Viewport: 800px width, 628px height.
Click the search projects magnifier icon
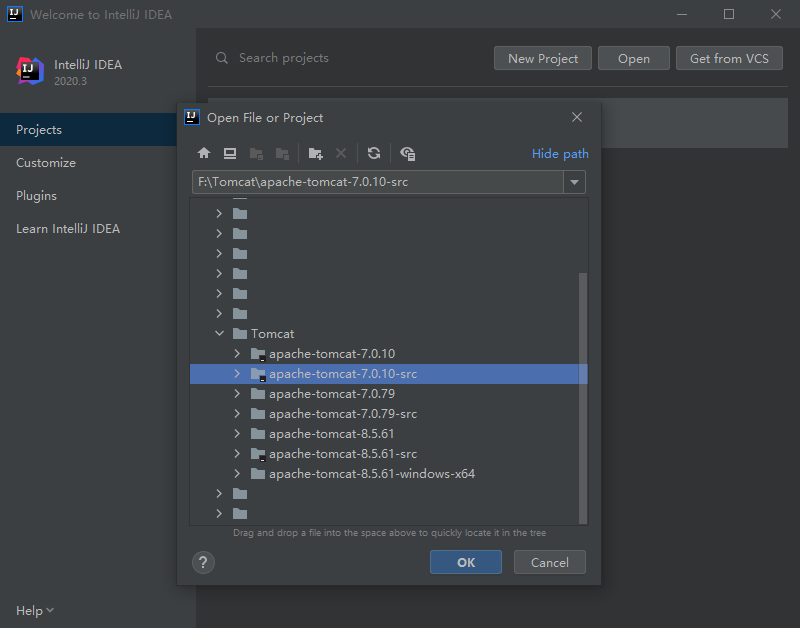coord(222,58)
